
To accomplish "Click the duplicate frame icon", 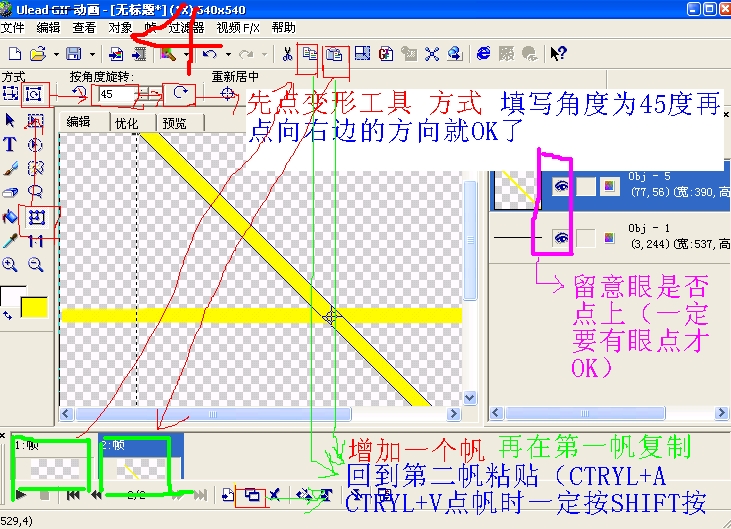I will click(x=253, y=495).
